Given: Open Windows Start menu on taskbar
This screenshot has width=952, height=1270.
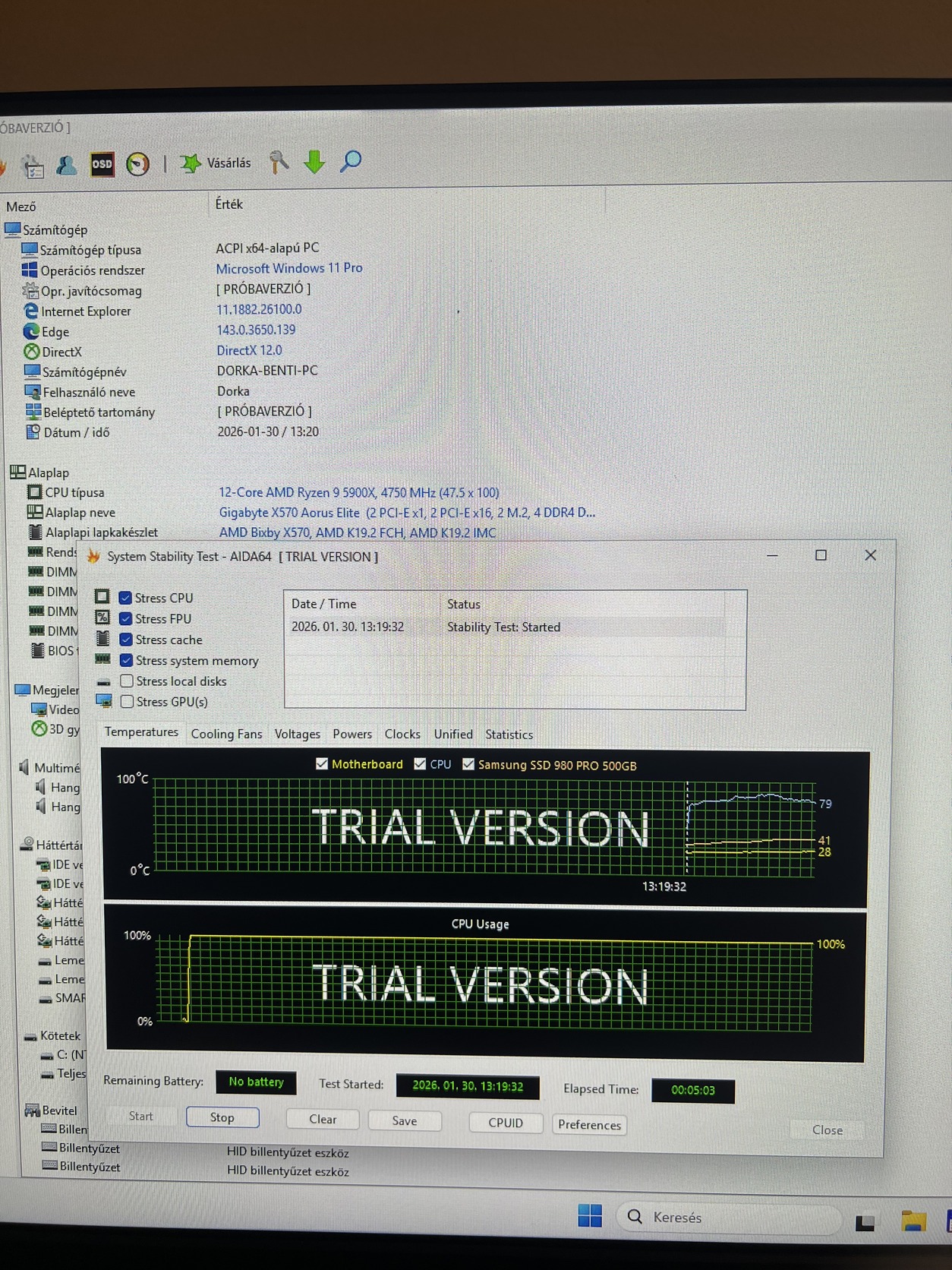Looking at the screenshot, I should pyautogui.click(x=590, y=1215).
